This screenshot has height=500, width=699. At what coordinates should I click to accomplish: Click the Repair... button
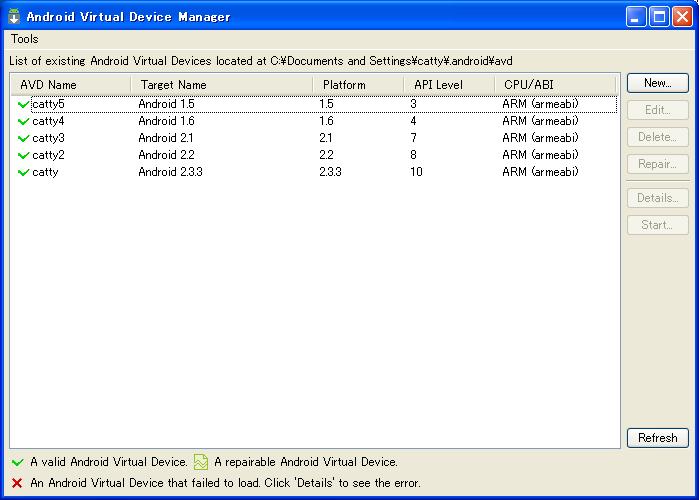pos(658,164)
